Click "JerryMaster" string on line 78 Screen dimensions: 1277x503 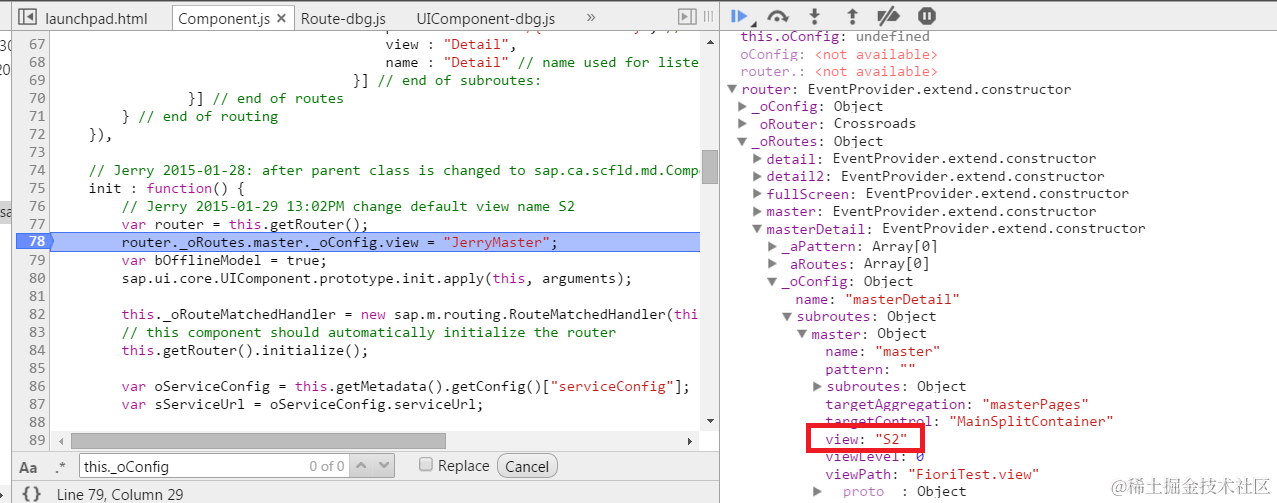495,243
